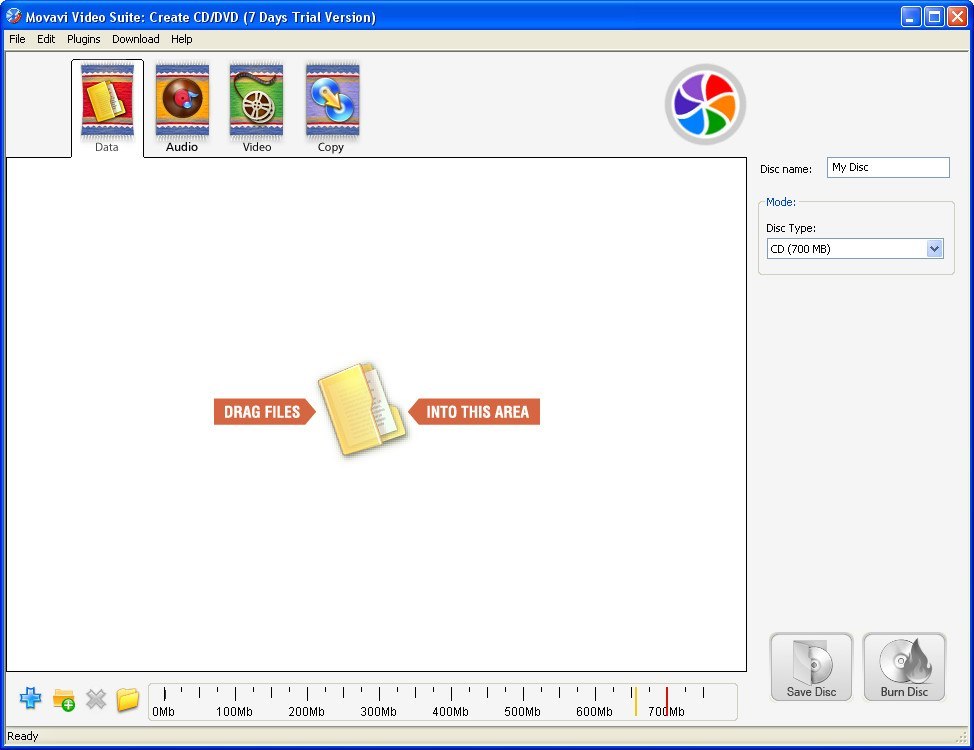Remove selected files with the gray X icon
Image resolution: width=974 pixels, height=750 pixels.
tap(96, 699)
